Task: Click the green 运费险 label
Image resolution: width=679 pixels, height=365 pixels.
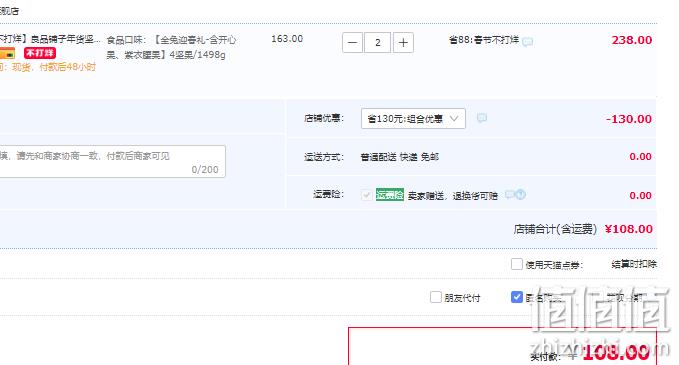Action: pyautogui.click(x=390, y=195)
